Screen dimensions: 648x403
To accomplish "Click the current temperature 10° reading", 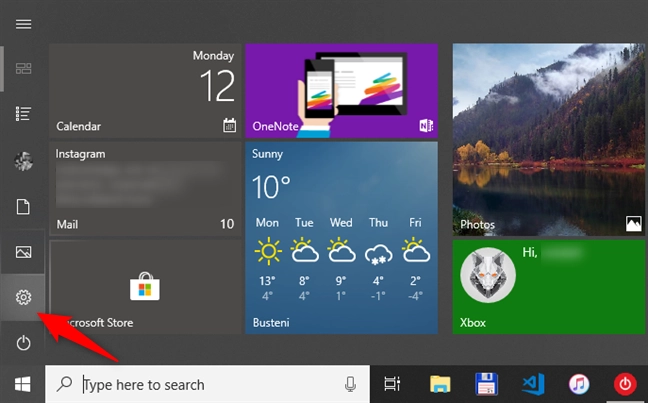I will coord(271,187).
